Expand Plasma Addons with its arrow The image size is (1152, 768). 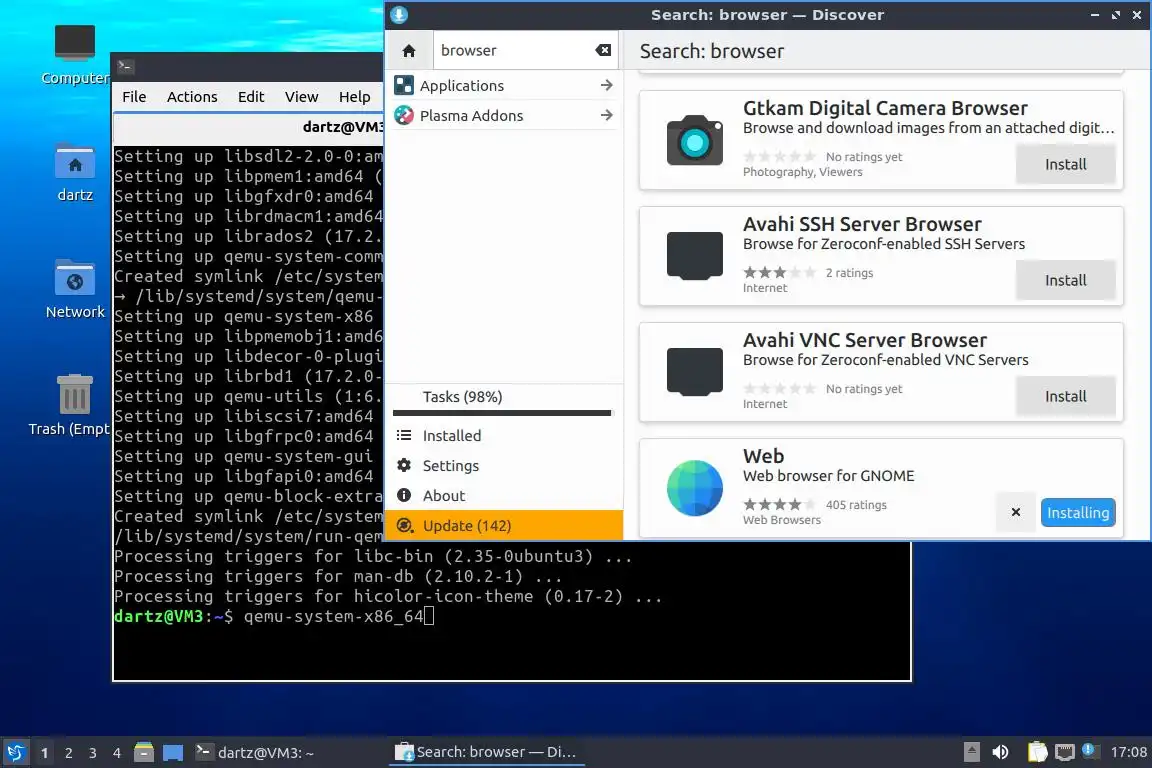[x=606, y=115]
